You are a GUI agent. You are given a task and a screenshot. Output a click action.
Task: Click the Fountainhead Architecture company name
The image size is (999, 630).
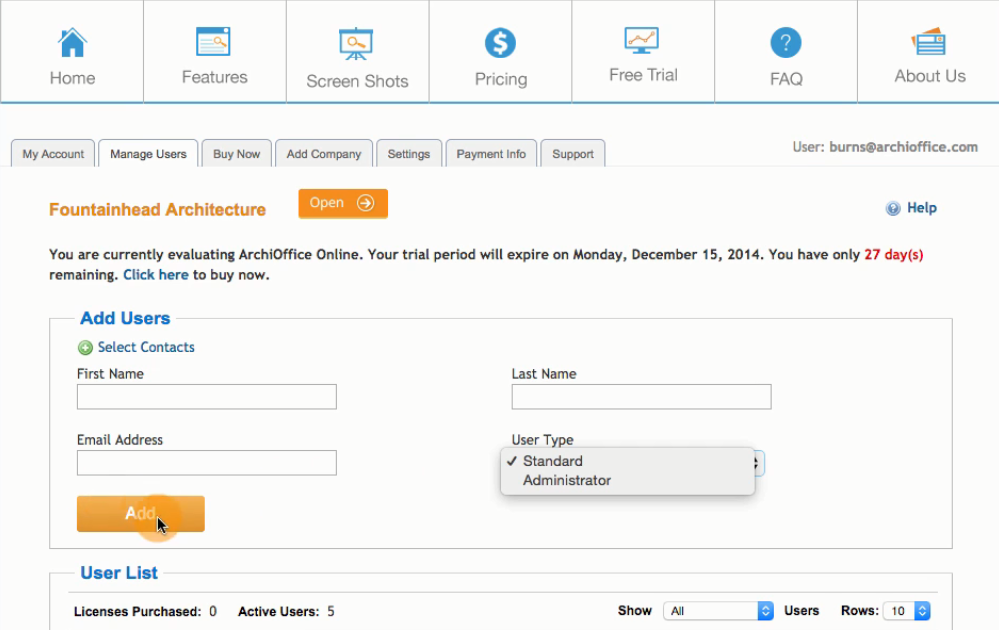click(157, 210)
